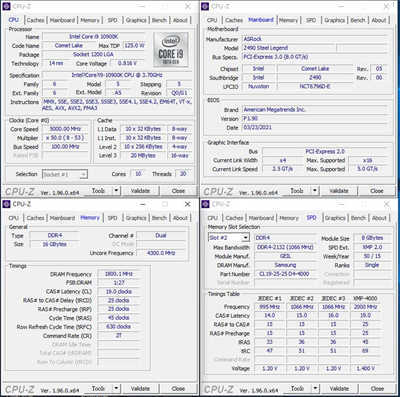Image resolution: width=400 pixels, height=397 pixels.
Task: Click Validate in the Mainboard window
Action: click(x=339, y=191)
